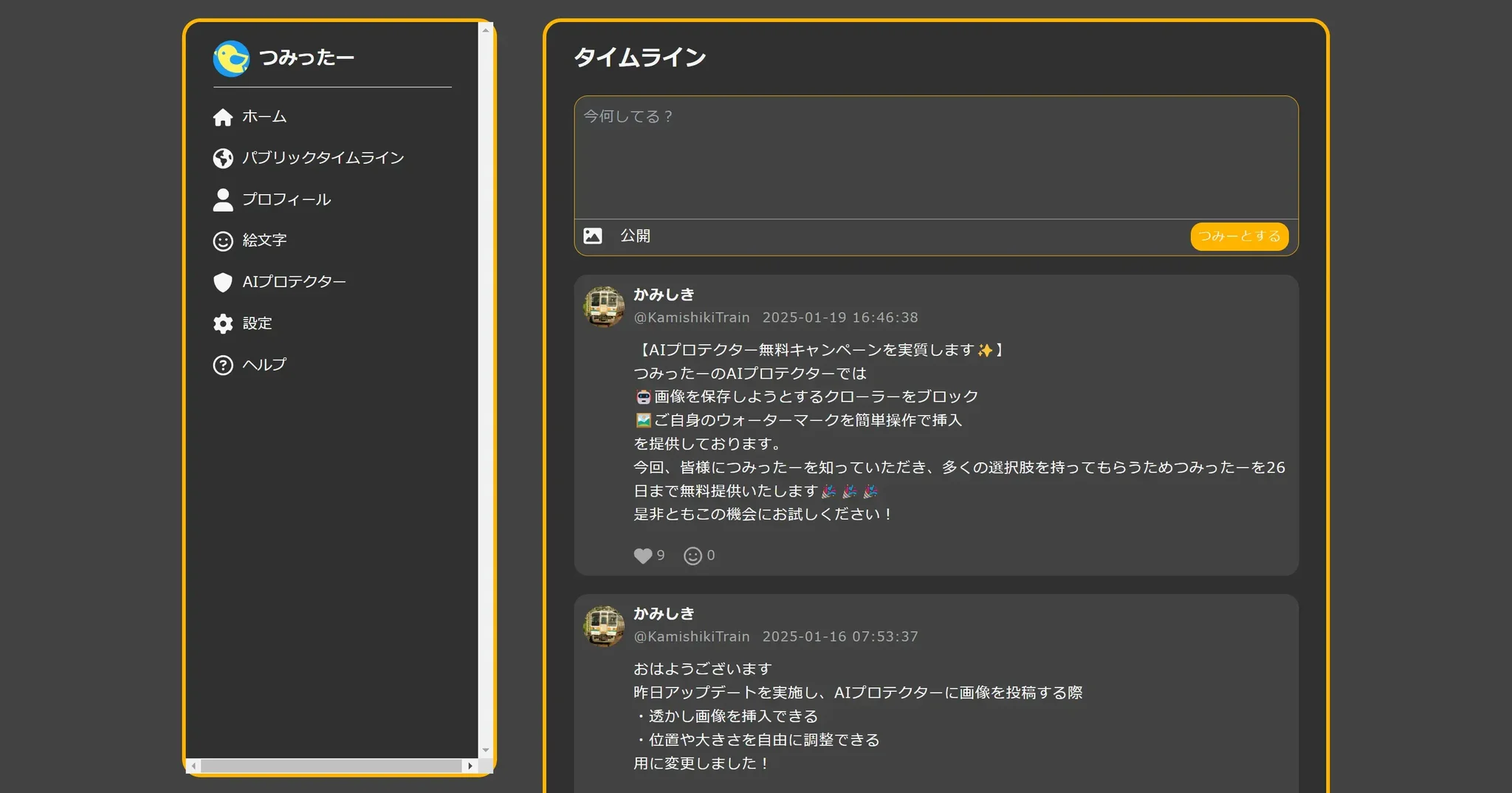Select the ホーム home icon
Viewport: 1512px width, 793px height.
223,116
